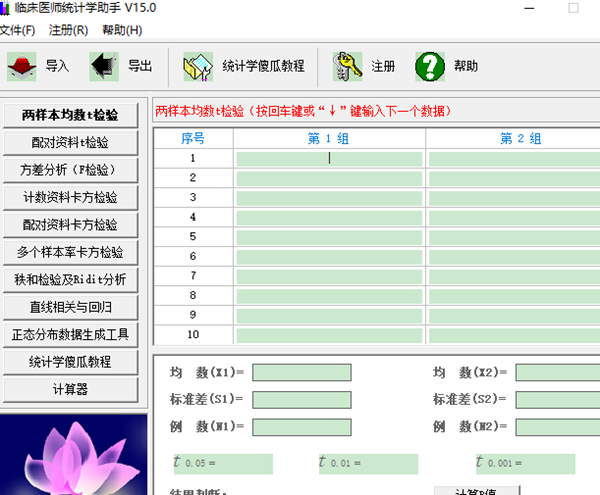Click the 第 1 组 column header
600x495 pixels.
point(329,138)
